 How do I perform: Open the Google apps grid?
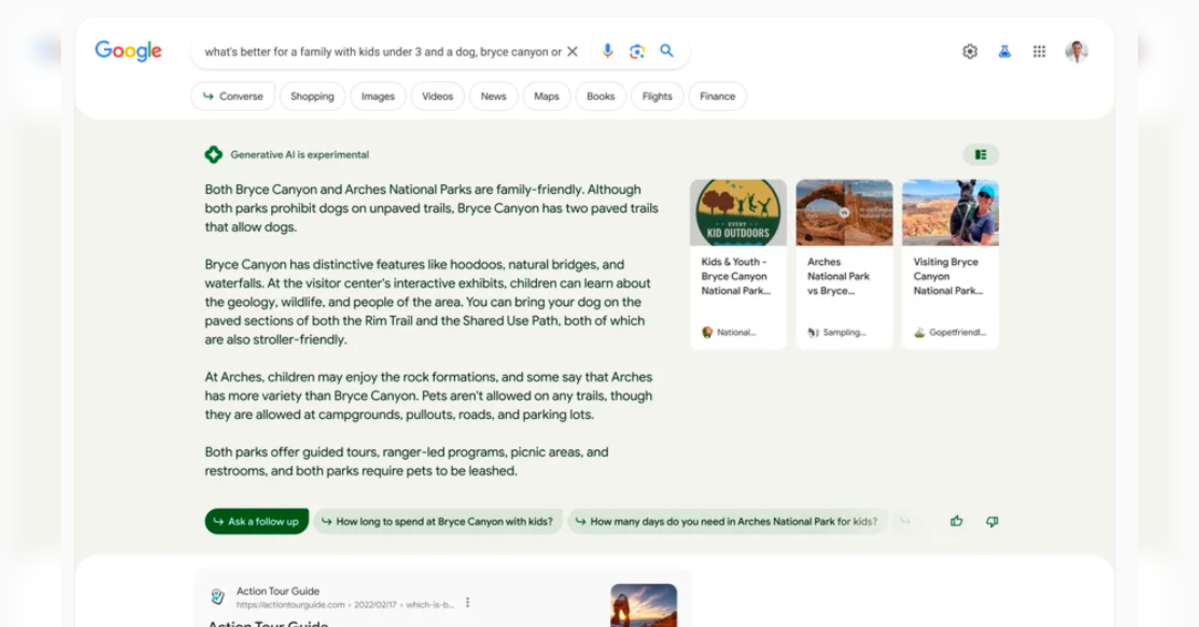click(x=1039, y=52)
